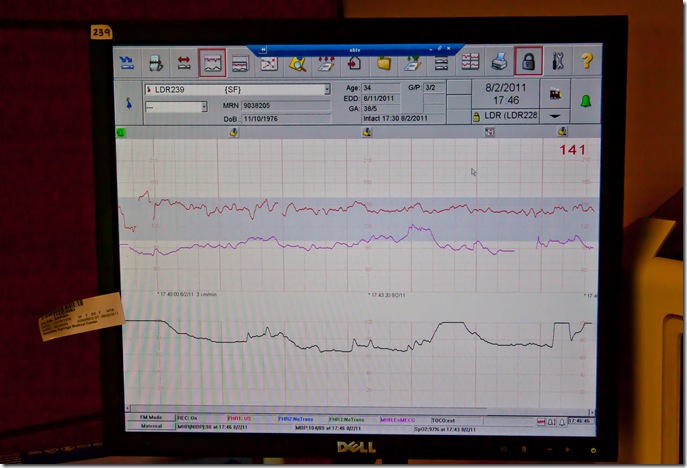Click the FM Mode button
Image resolution: width=687 pixels, height=468 pixels.
pos(151,418)
